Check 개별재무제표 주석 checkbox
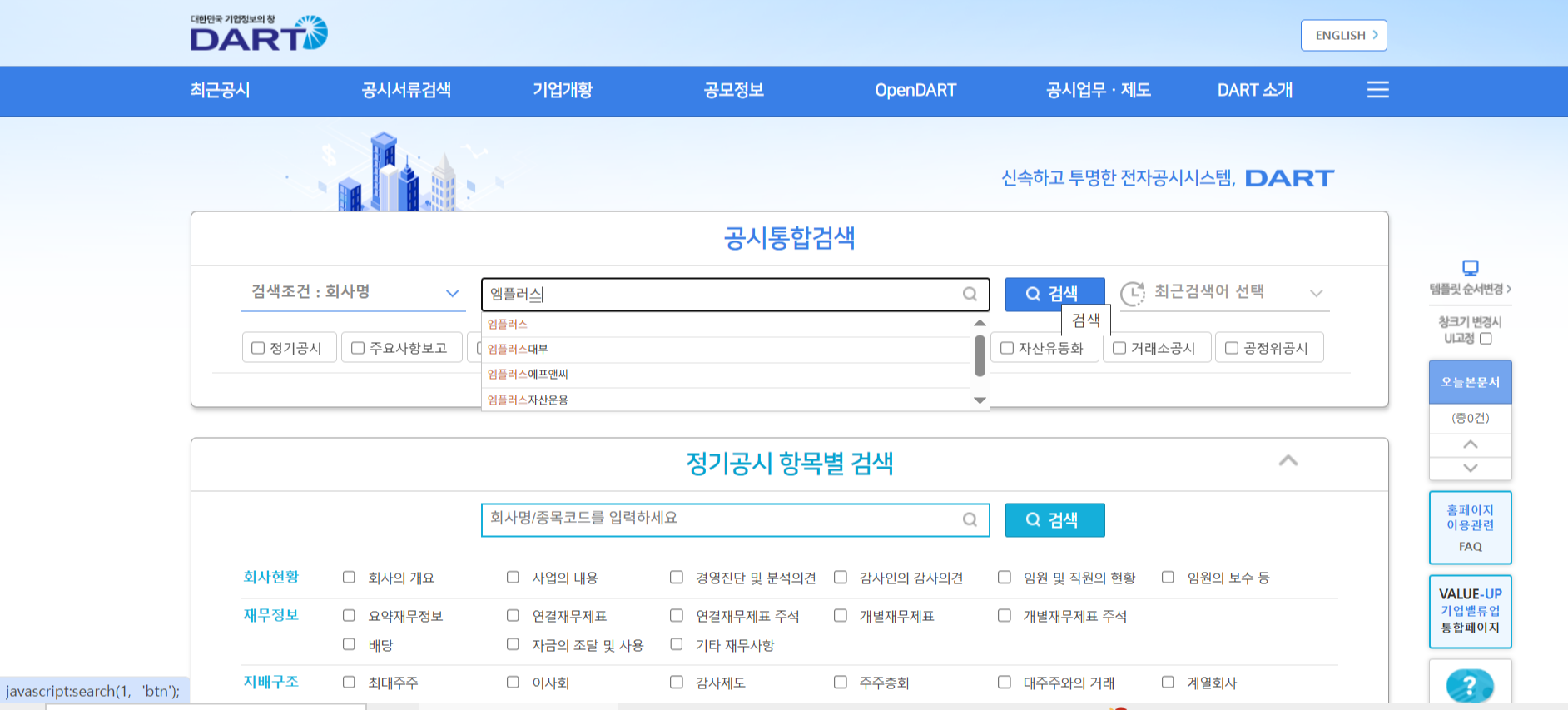 pos(1005,615)
